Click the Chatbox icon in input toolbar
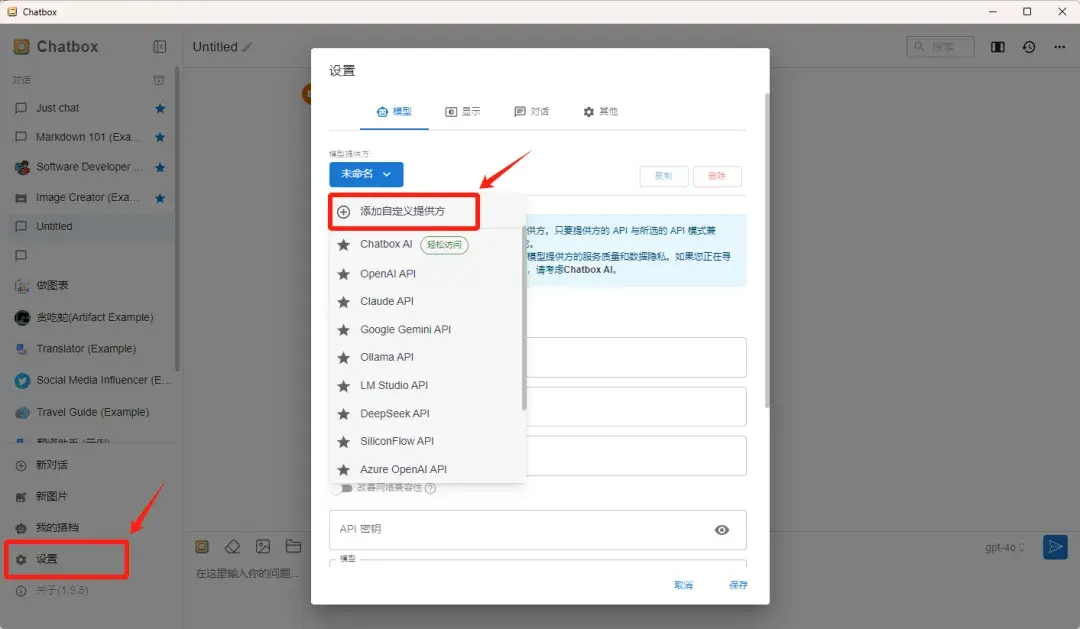The image size is (1080, 629). tap(202, 547)
